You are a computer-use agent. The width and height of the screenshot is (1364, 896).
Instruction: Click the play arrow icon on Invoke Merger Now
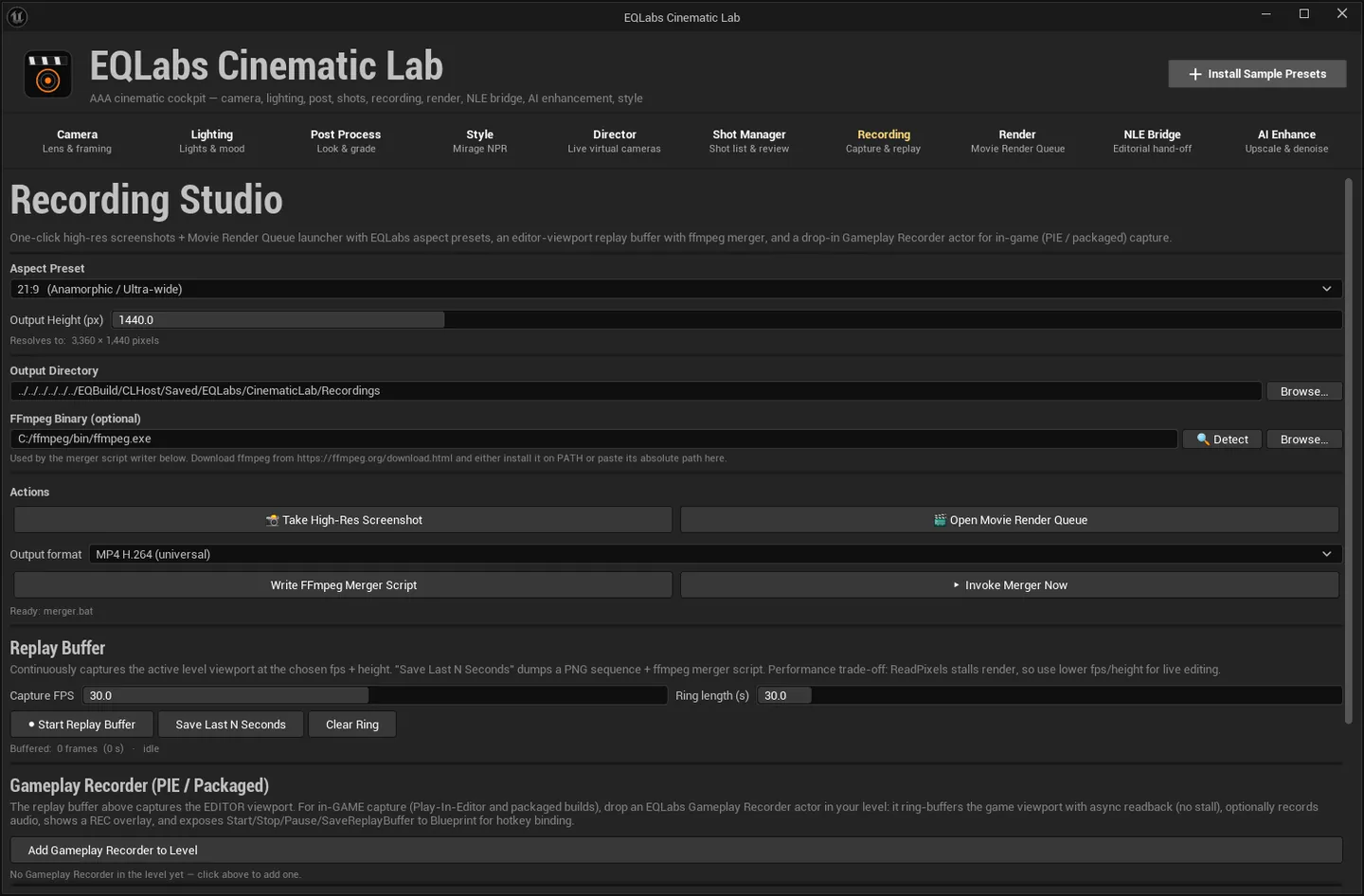pyautogui.click(x=956, y=585)
